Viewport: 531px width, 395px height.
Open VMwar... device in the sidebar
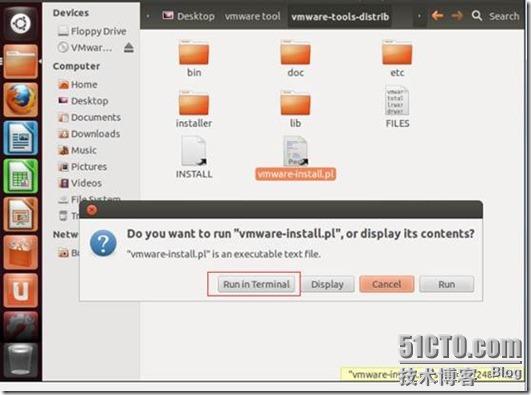point(85,48)
